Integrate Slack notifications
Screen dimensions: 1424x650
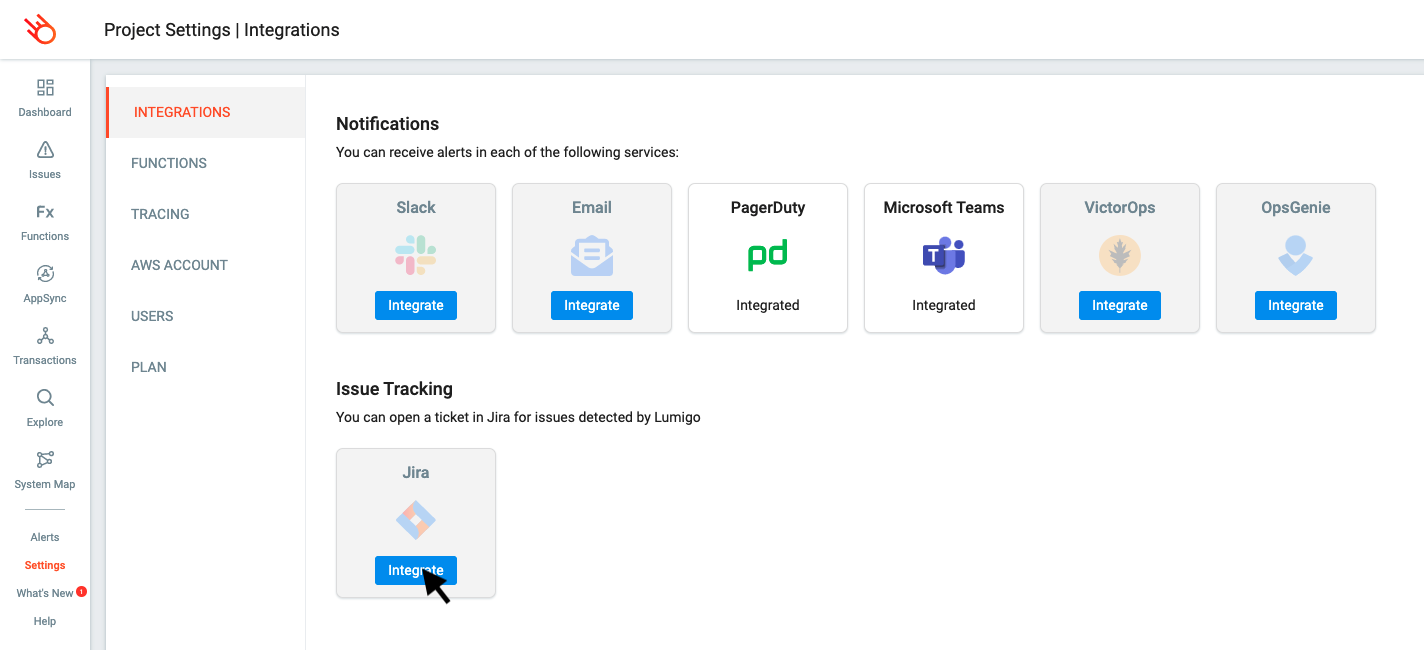point(416,305)
